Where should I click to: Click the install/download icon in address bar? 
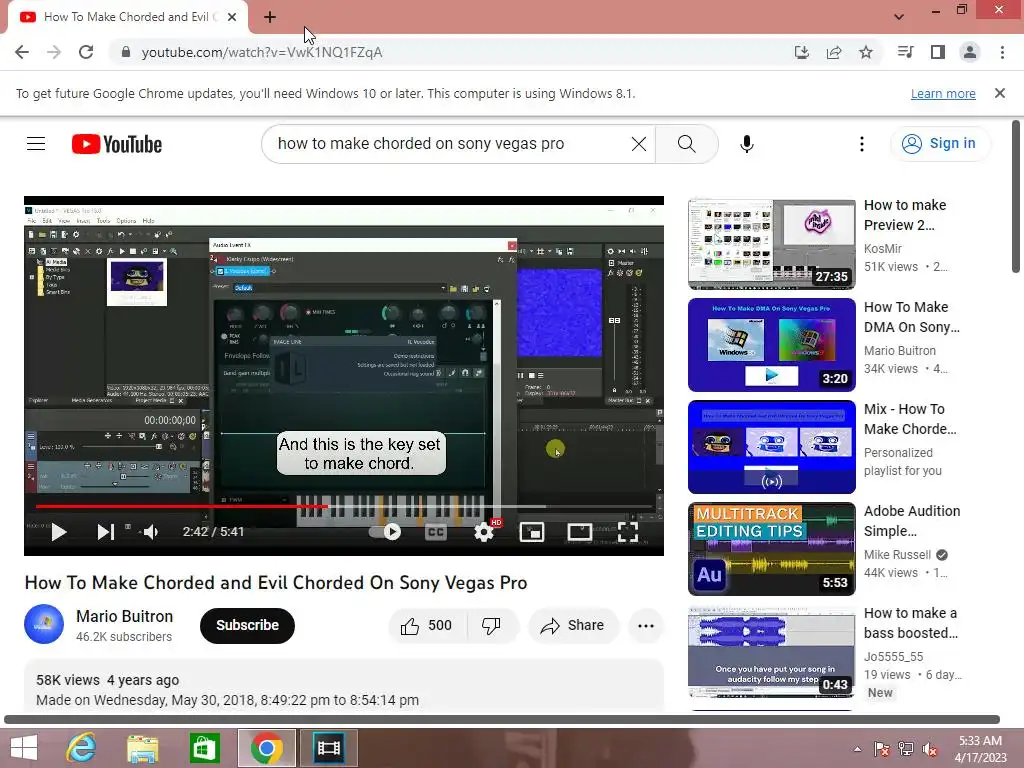(802, 52)
